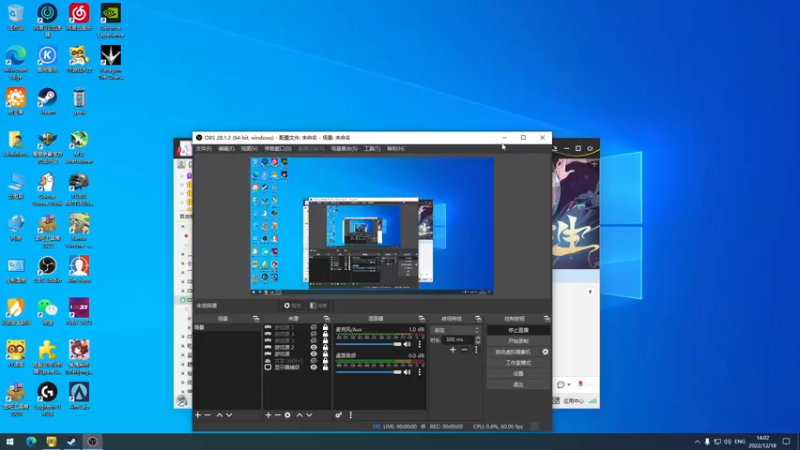
Task: Click the 桌面音频 volume slider
Action: point(368,372)
